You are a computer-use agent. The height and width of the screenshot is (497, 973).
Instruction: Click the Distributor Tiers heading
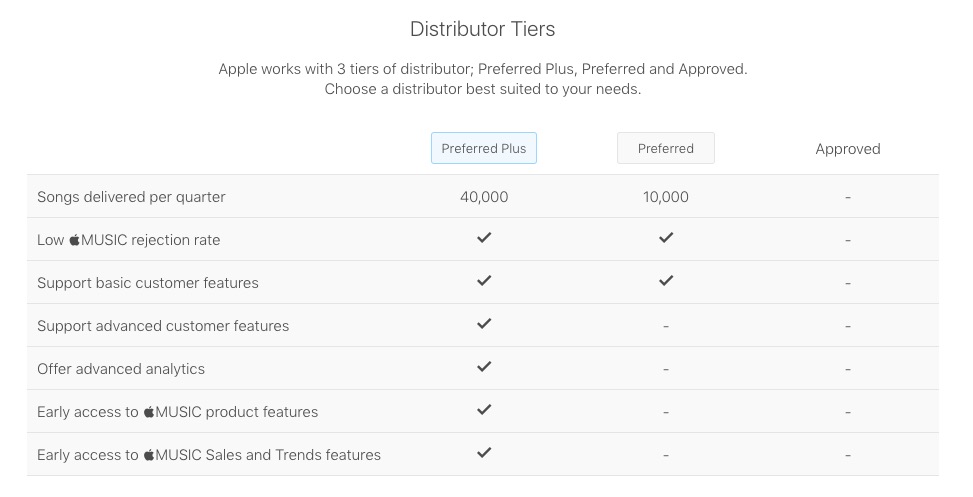483,29
